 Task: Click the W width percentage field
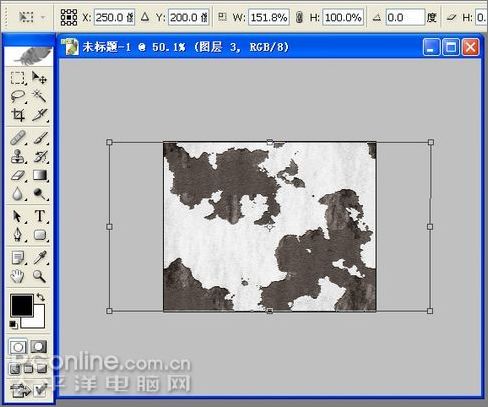pyautogui.click(x=269, y=17)
